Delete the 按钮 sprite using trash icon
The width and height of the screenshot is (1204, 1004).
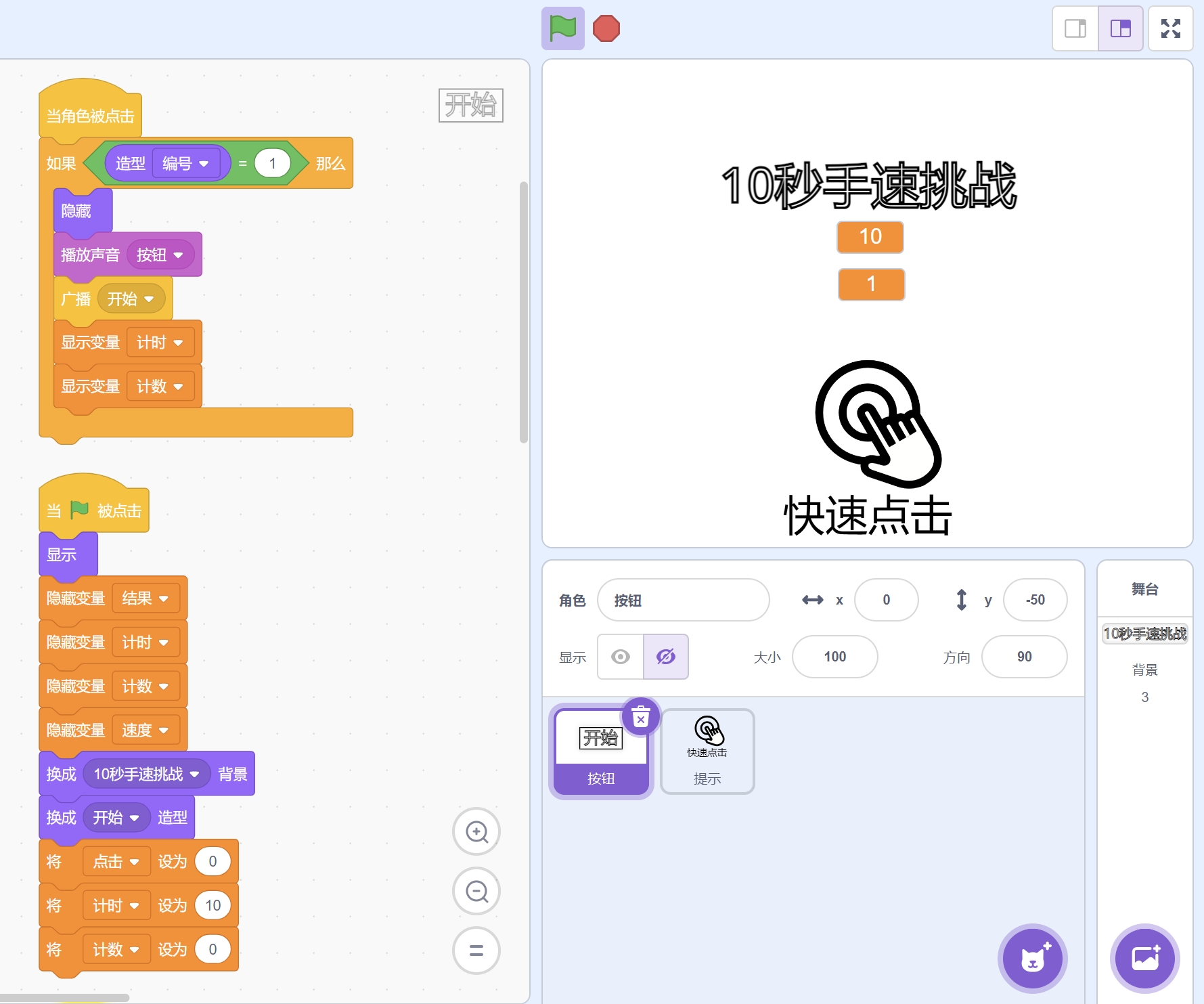point(640,716)
